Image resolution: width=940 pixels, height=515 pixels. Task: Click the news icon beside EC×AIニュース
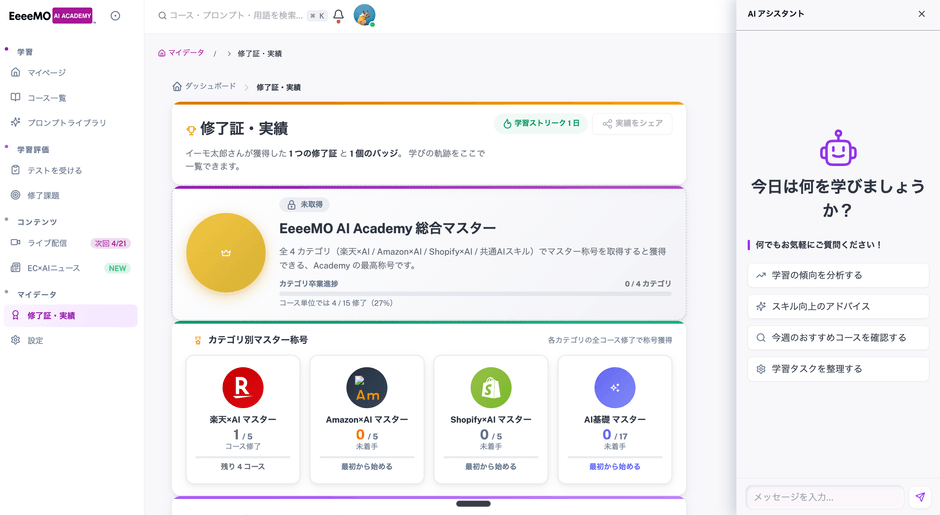16,267
